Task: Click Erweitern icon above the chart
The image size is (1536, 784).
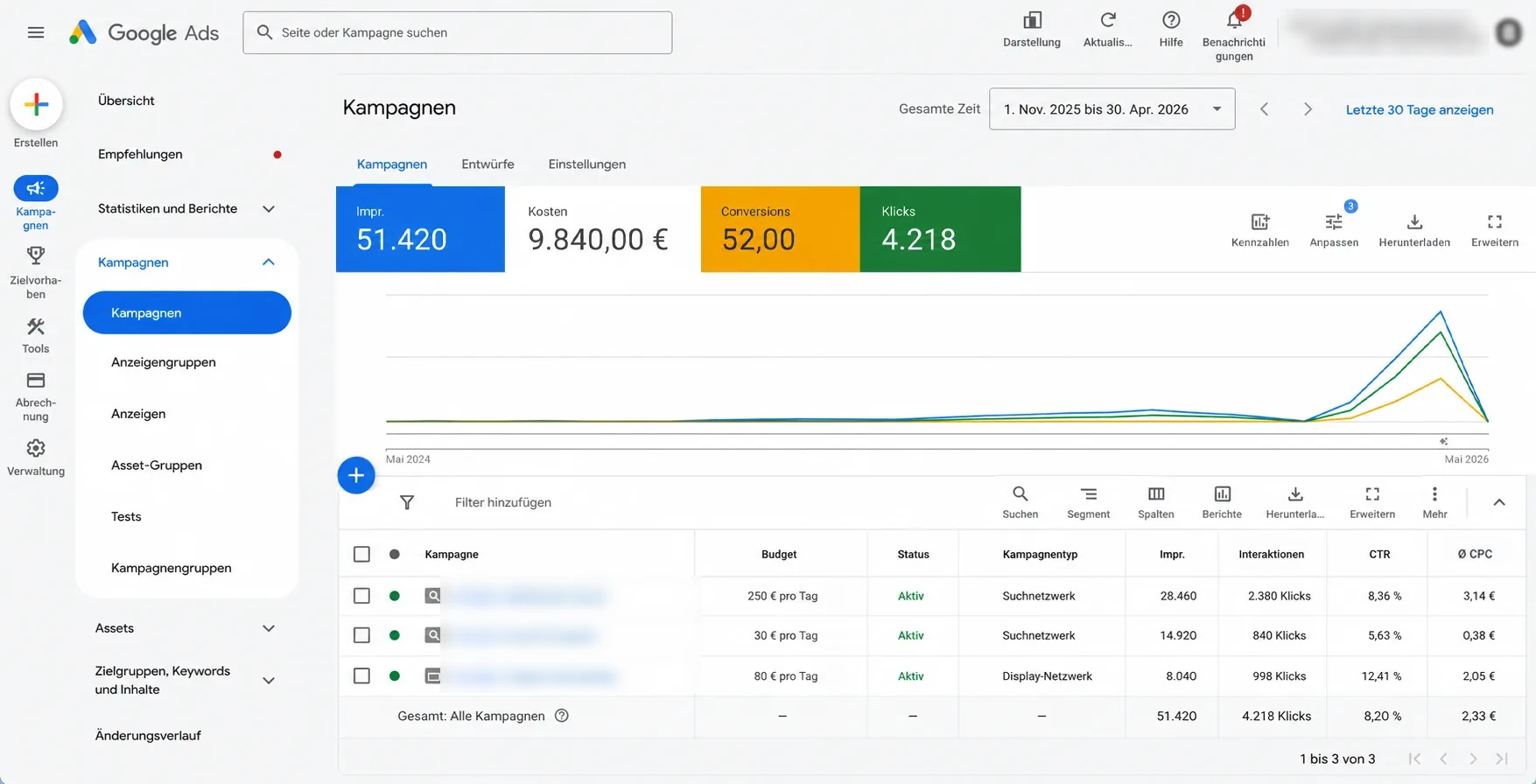Action: click(x=1495, y=221)
